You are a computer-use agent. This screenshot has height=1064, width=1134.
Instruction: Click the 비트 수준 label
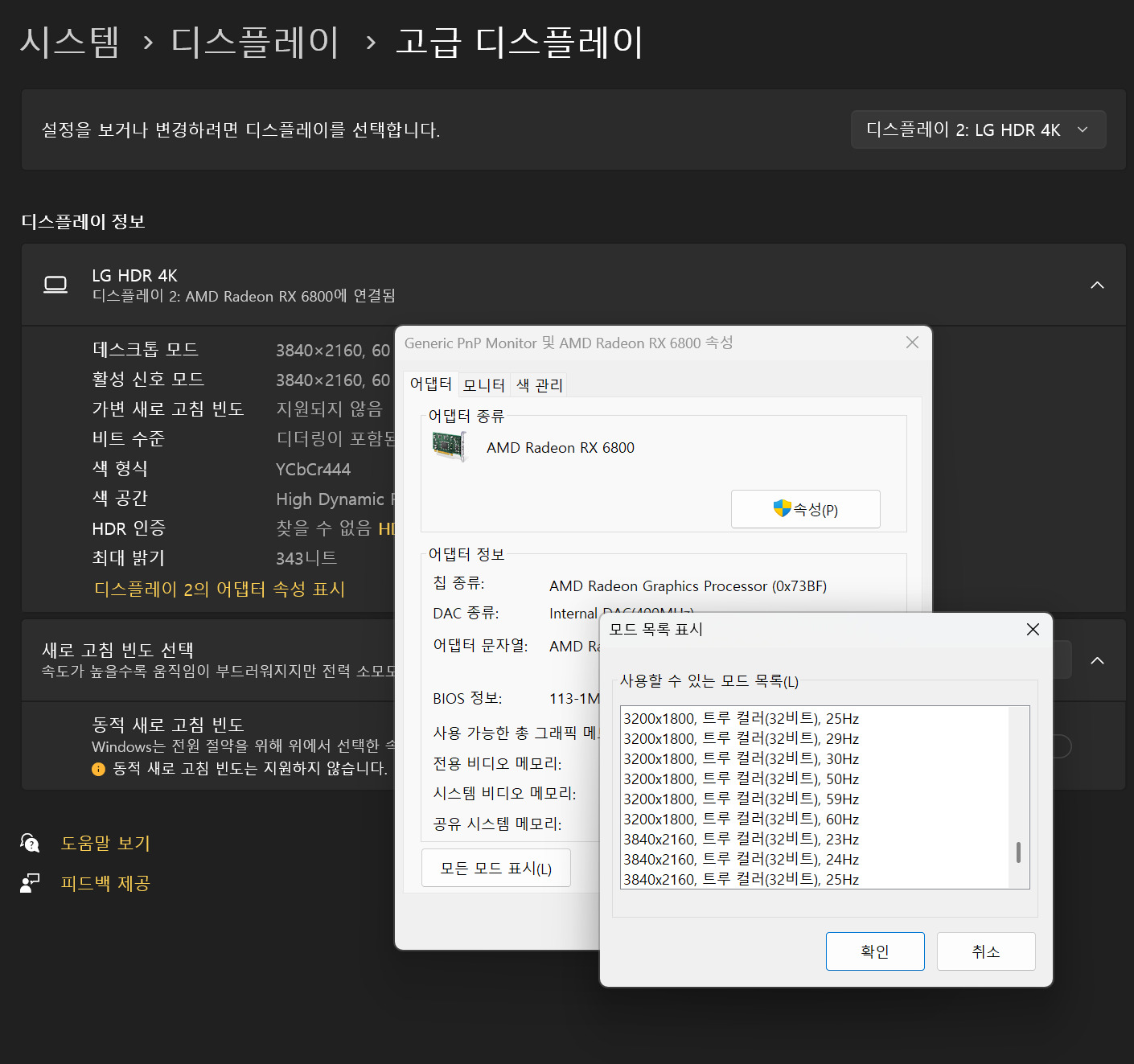pyautogui.click(x=128, y=438)
